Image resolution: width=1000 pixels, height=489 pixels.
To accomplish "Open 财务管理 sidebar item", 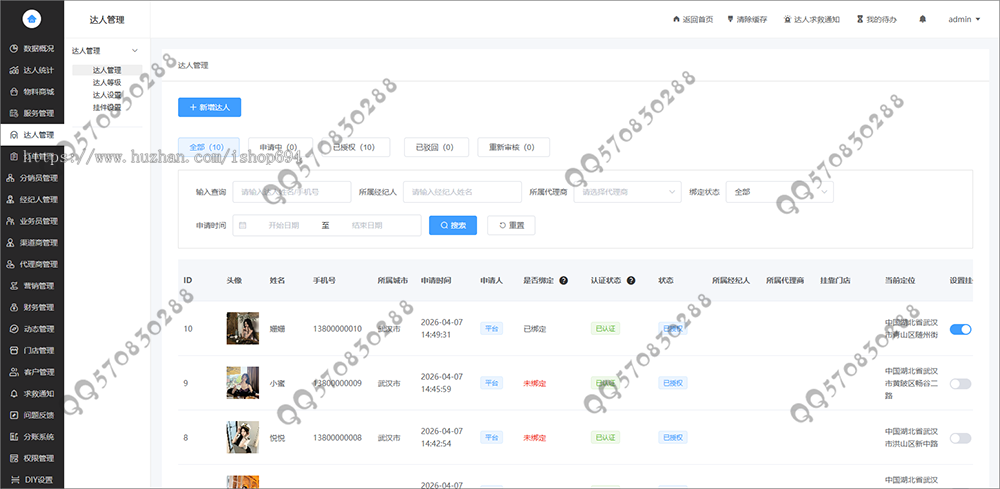I will click(x=32, y=307).
